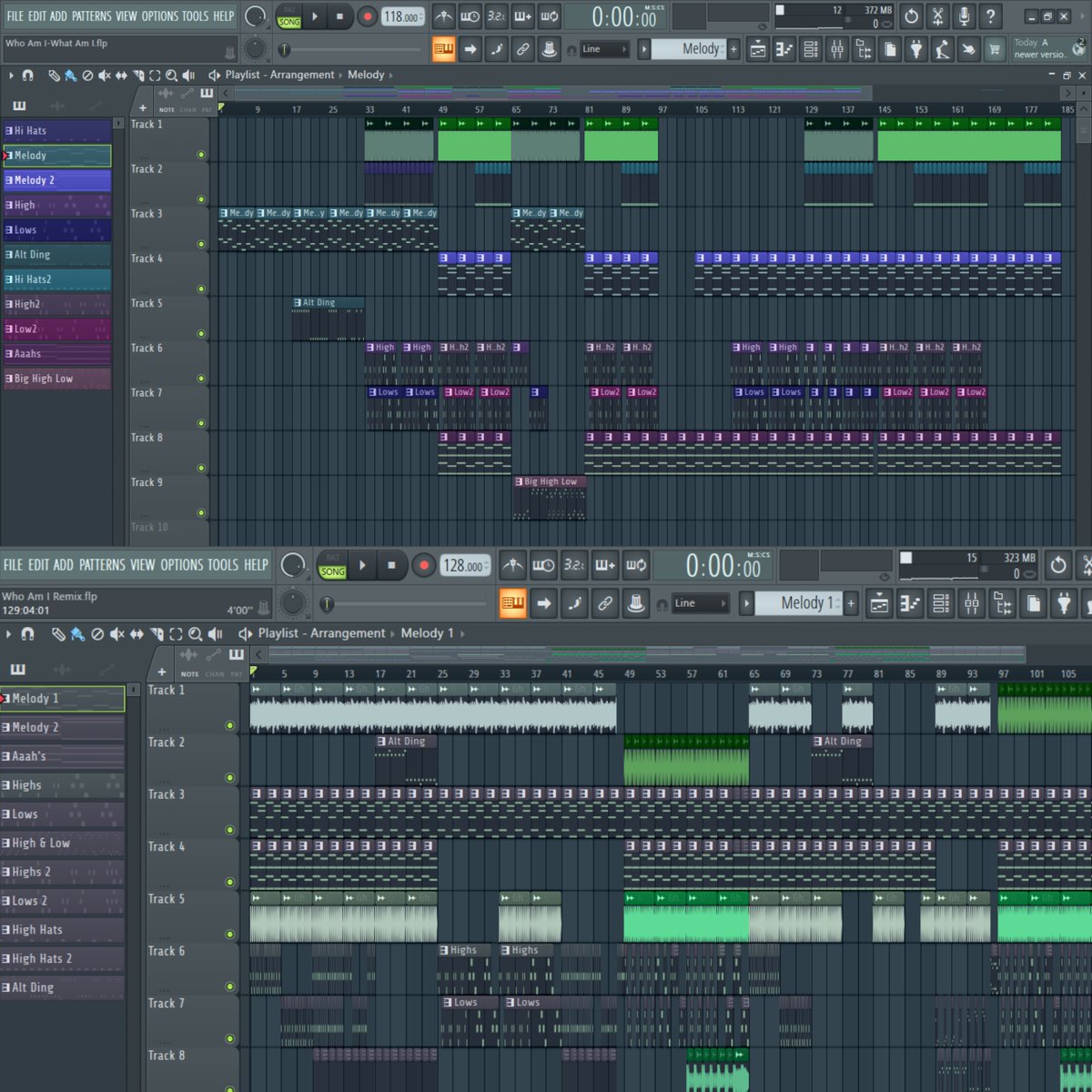The image size is (1092, 1092).
Task: Click the scissors audio editor icon in top window
Action: tap(938, 16)
